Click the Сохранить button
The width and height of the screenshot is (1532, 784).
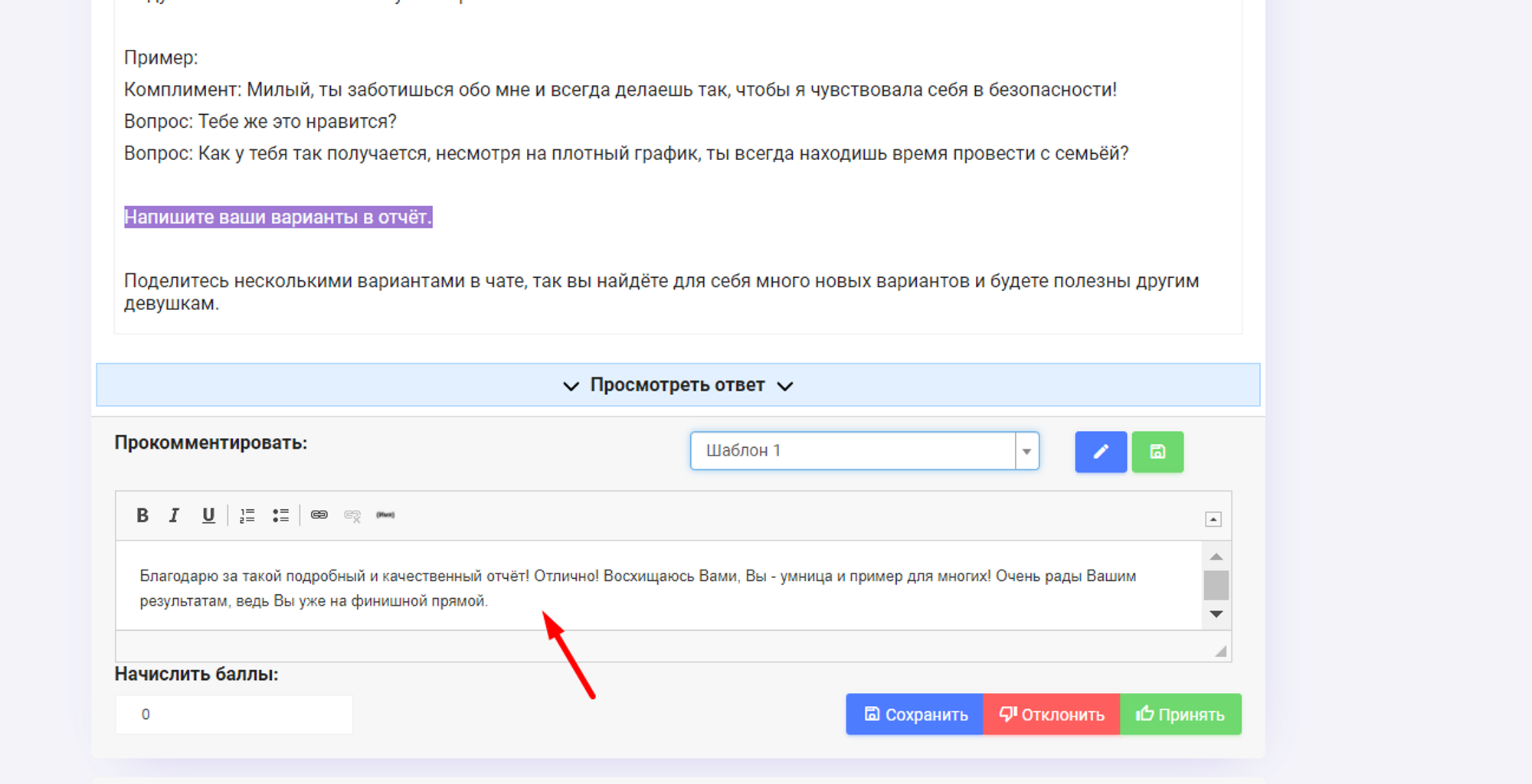click(x=915, y=714)
